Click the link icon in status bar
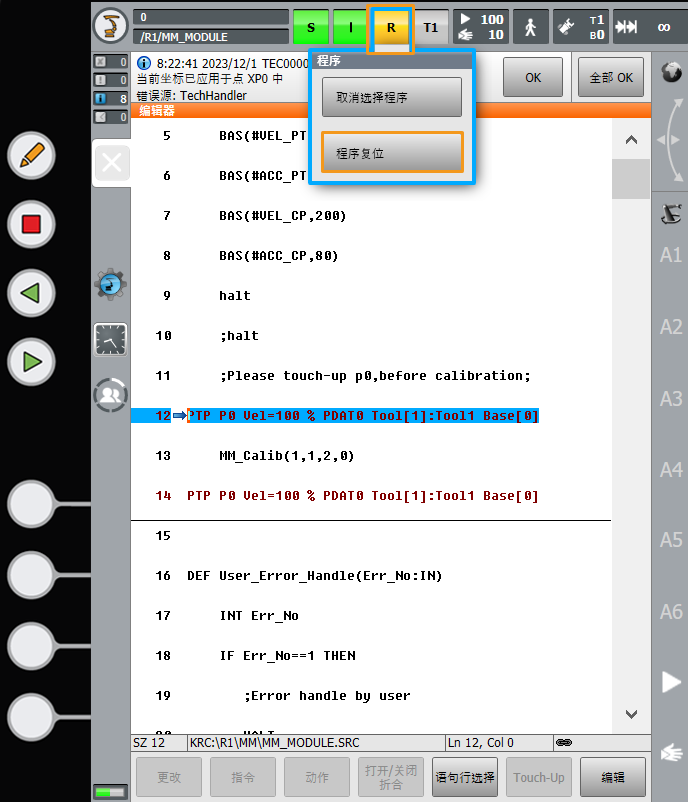 click(x=564, y=742)
